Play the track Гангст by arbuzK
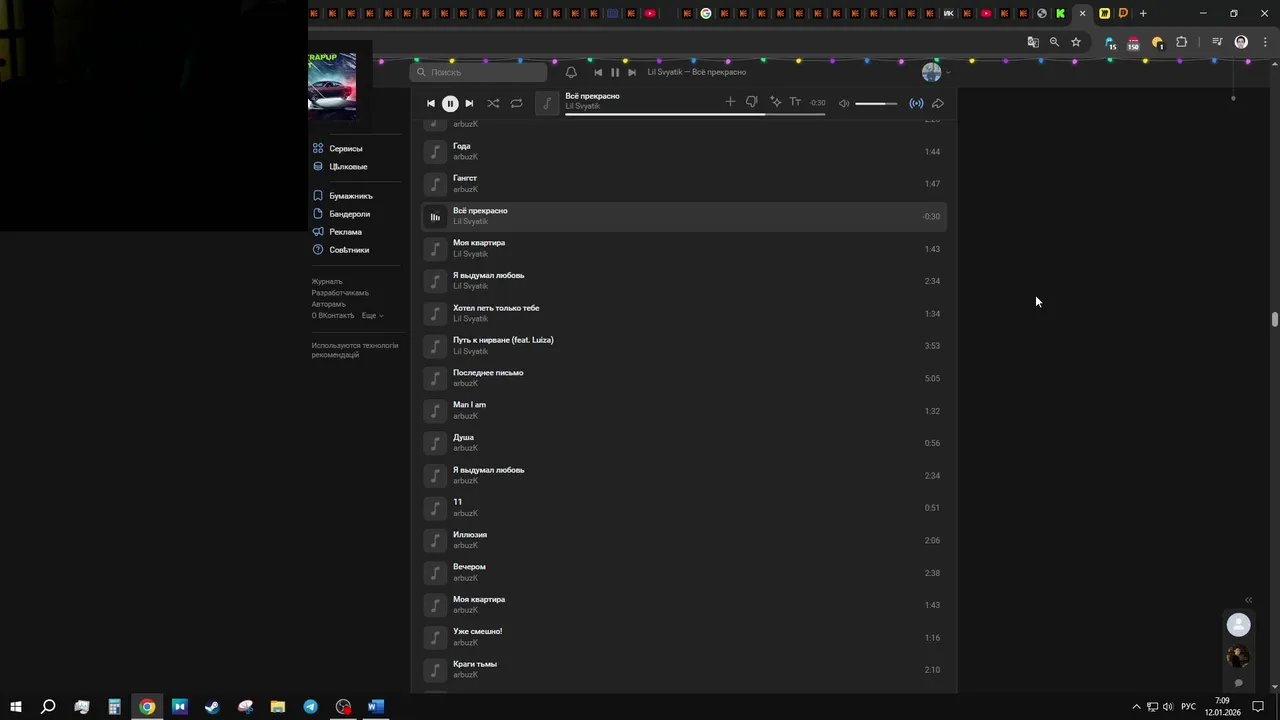The width and height of the screenshot is (1280, 720). [684, 184]
